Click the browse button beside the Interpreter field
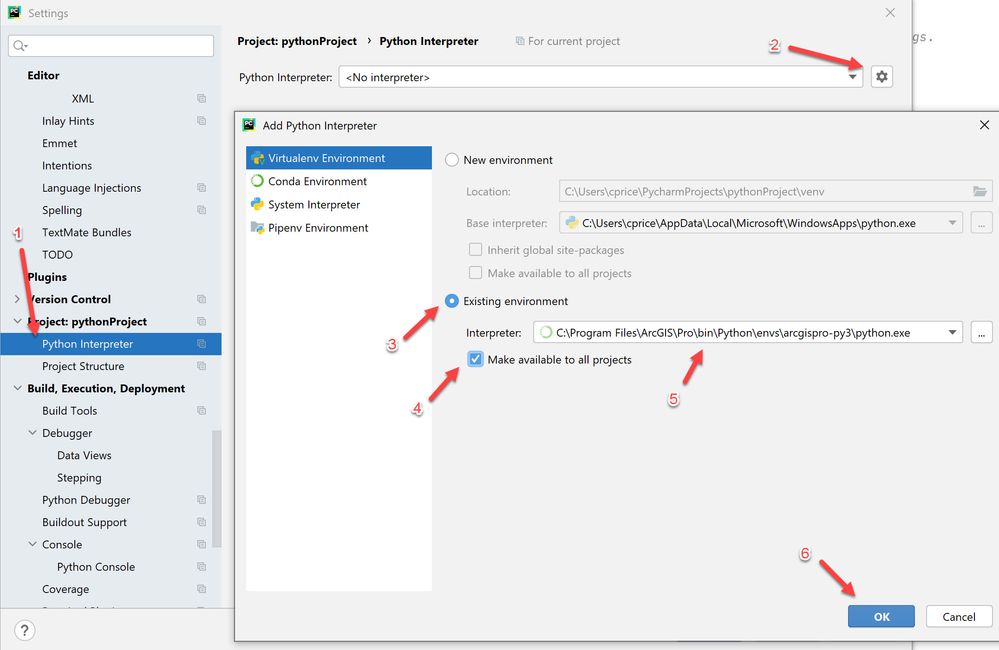 pos(981,332)
